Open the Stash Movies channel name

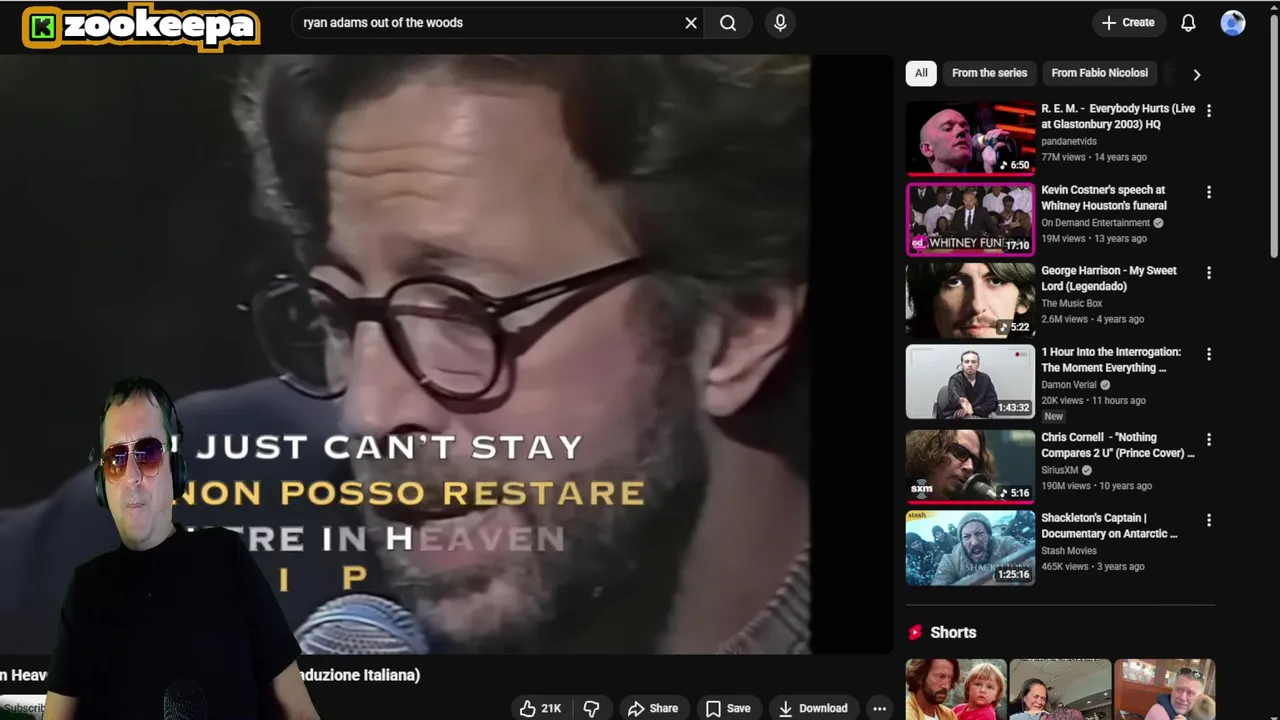1069,550
